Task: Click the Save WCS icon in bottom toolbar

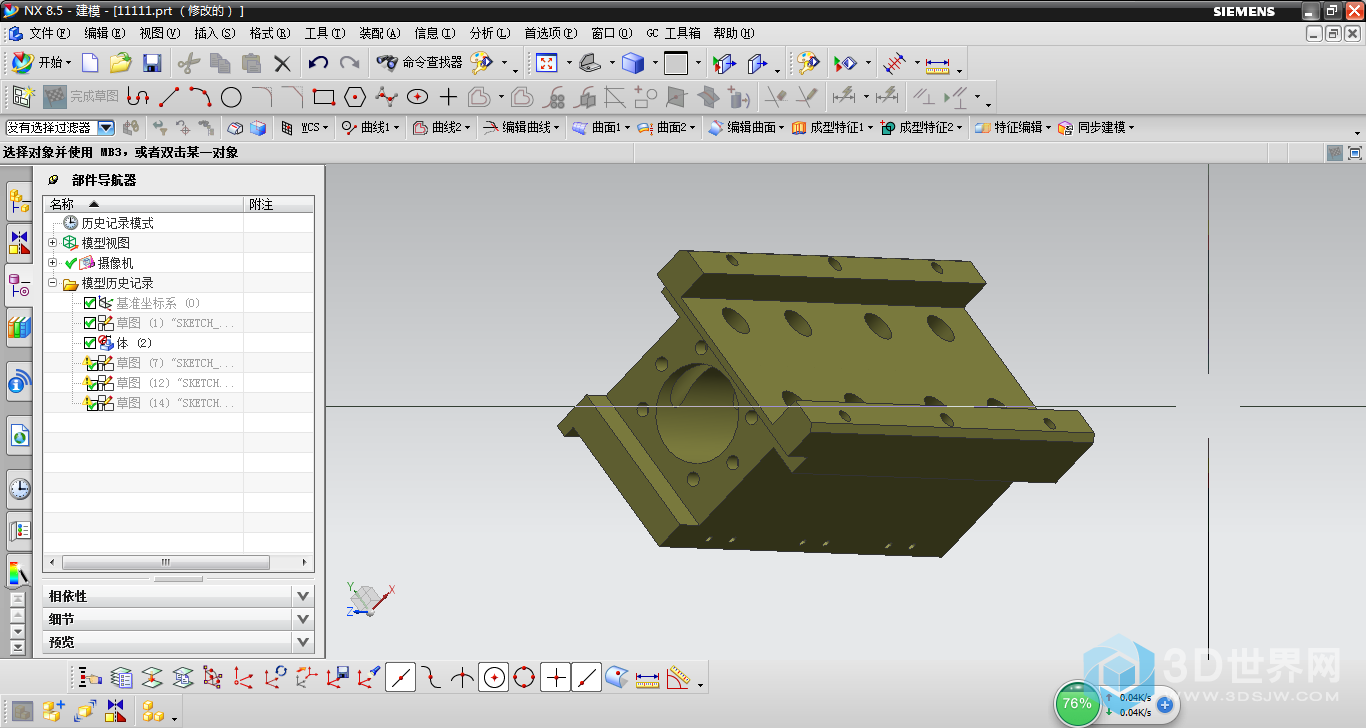Action: [338, 677]
